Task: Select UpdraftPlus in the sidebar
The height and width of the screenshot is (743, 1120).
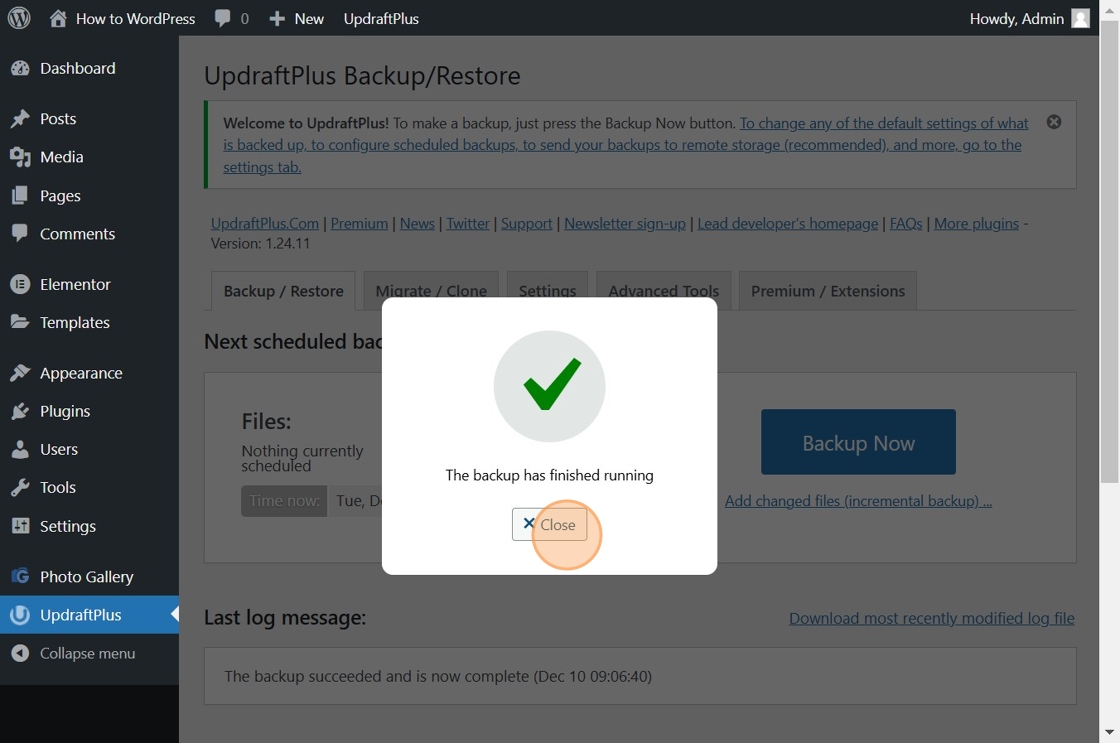Action: point(89,615)
